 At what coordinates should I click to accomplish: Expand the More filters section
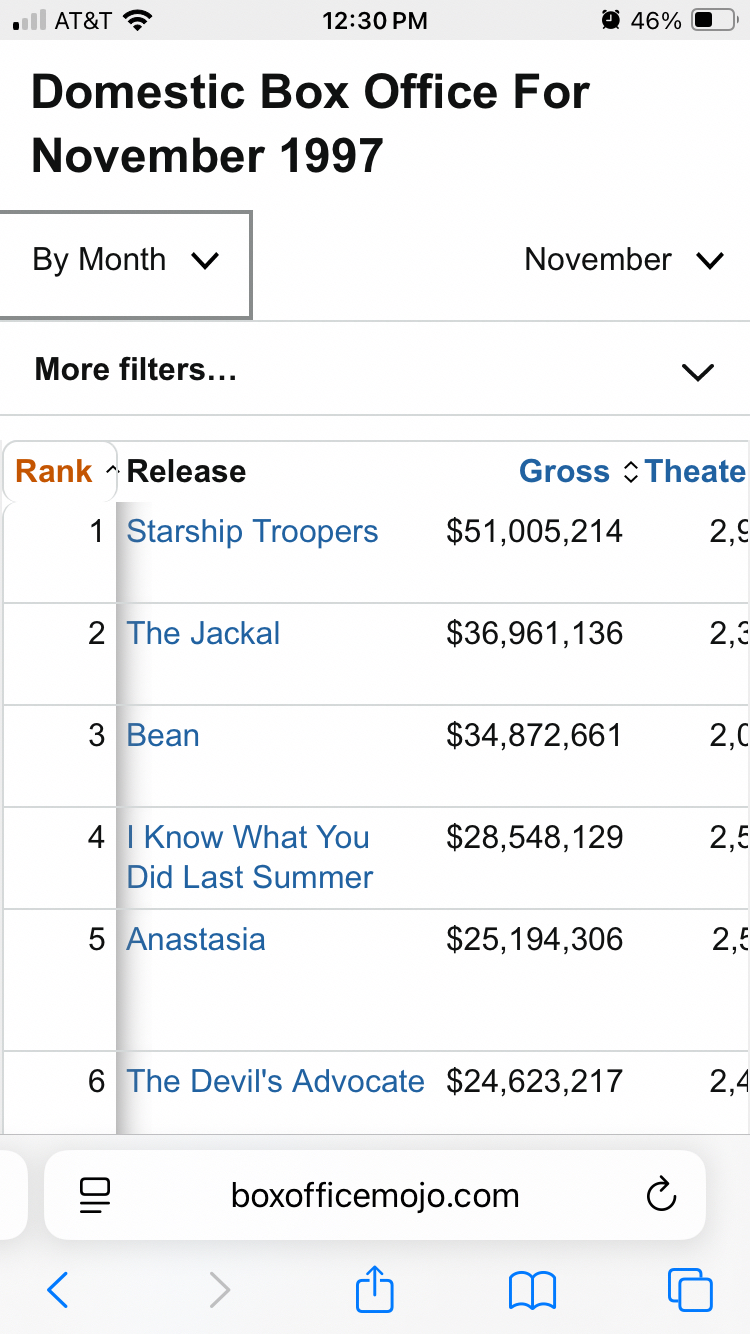pos(375,371)
